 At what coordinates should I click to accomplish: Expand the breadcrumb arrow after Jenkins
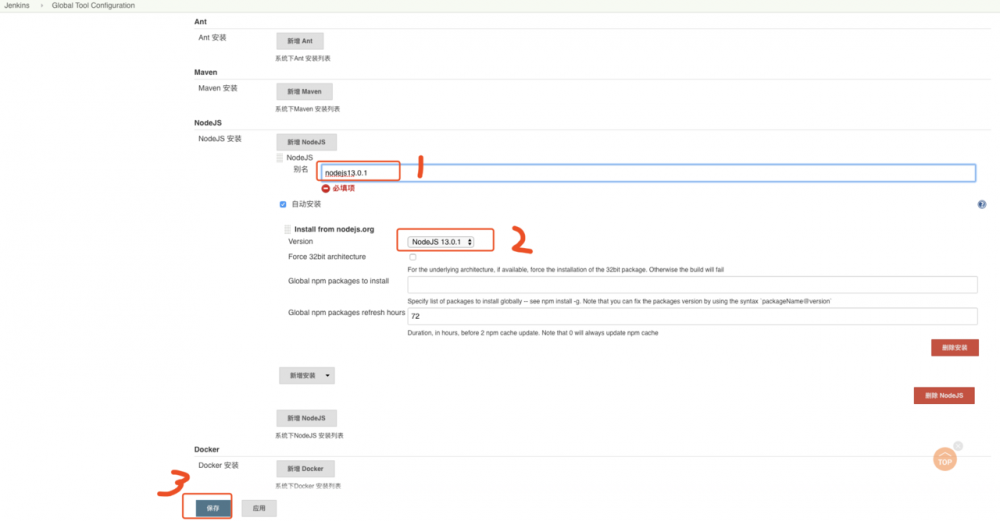(41, 5)
